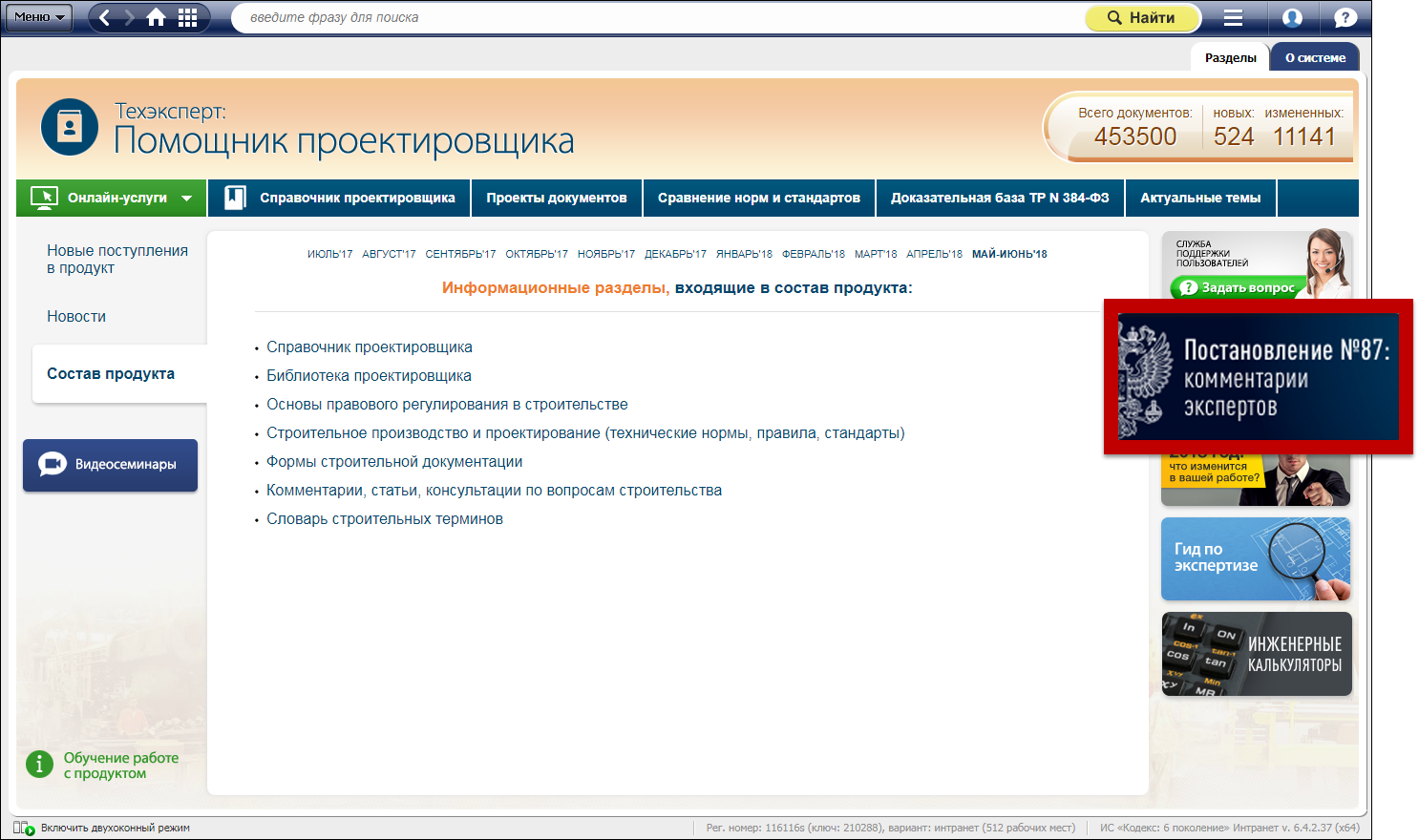
Task: Open the user profile icon
Action: click(x=1292, y=17)
